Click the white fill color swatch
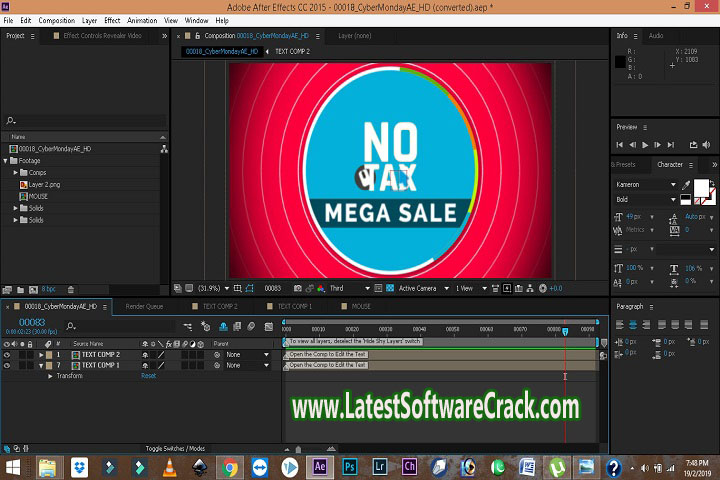The image size is (720, 480). click(702, 187)
